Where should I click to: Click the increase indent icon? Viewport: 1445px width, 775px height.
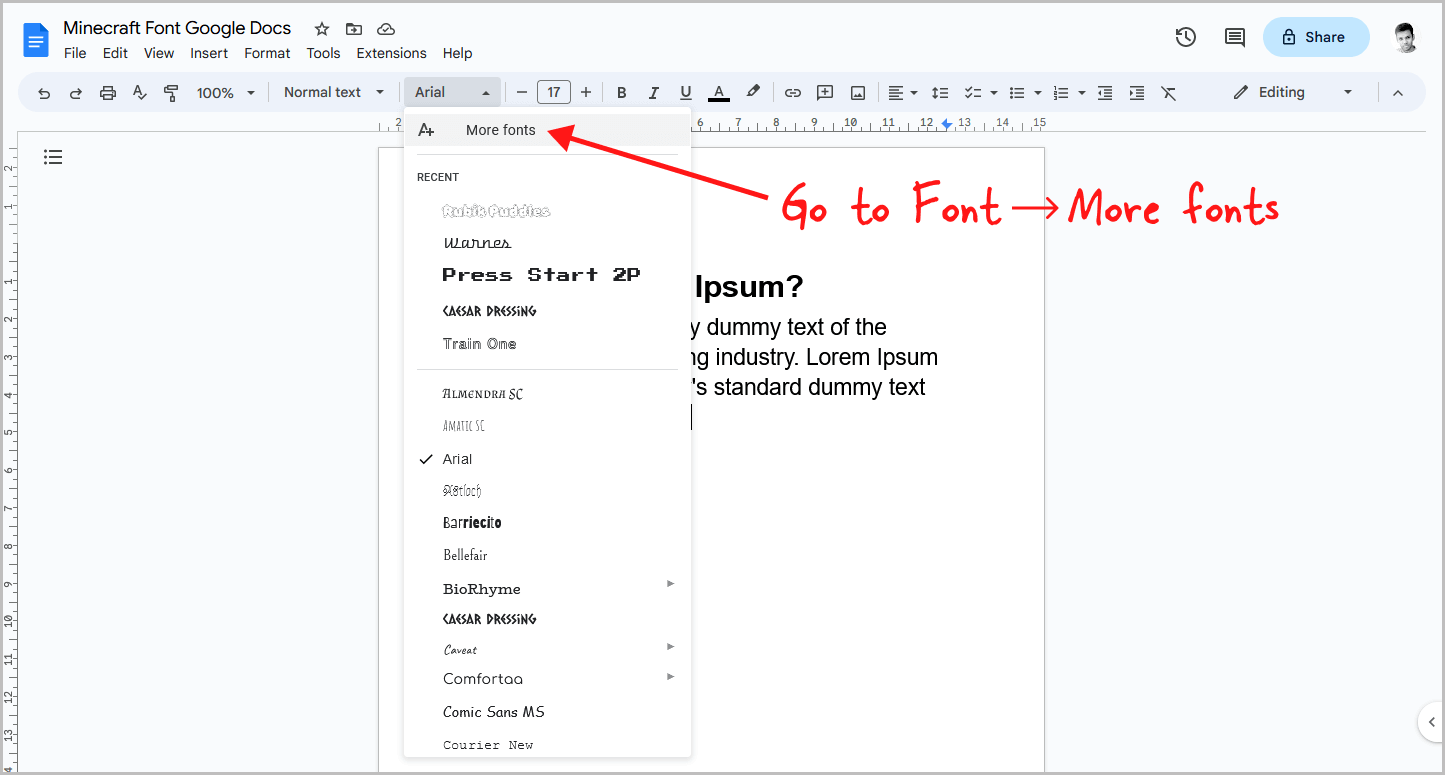click(1137, 93)
